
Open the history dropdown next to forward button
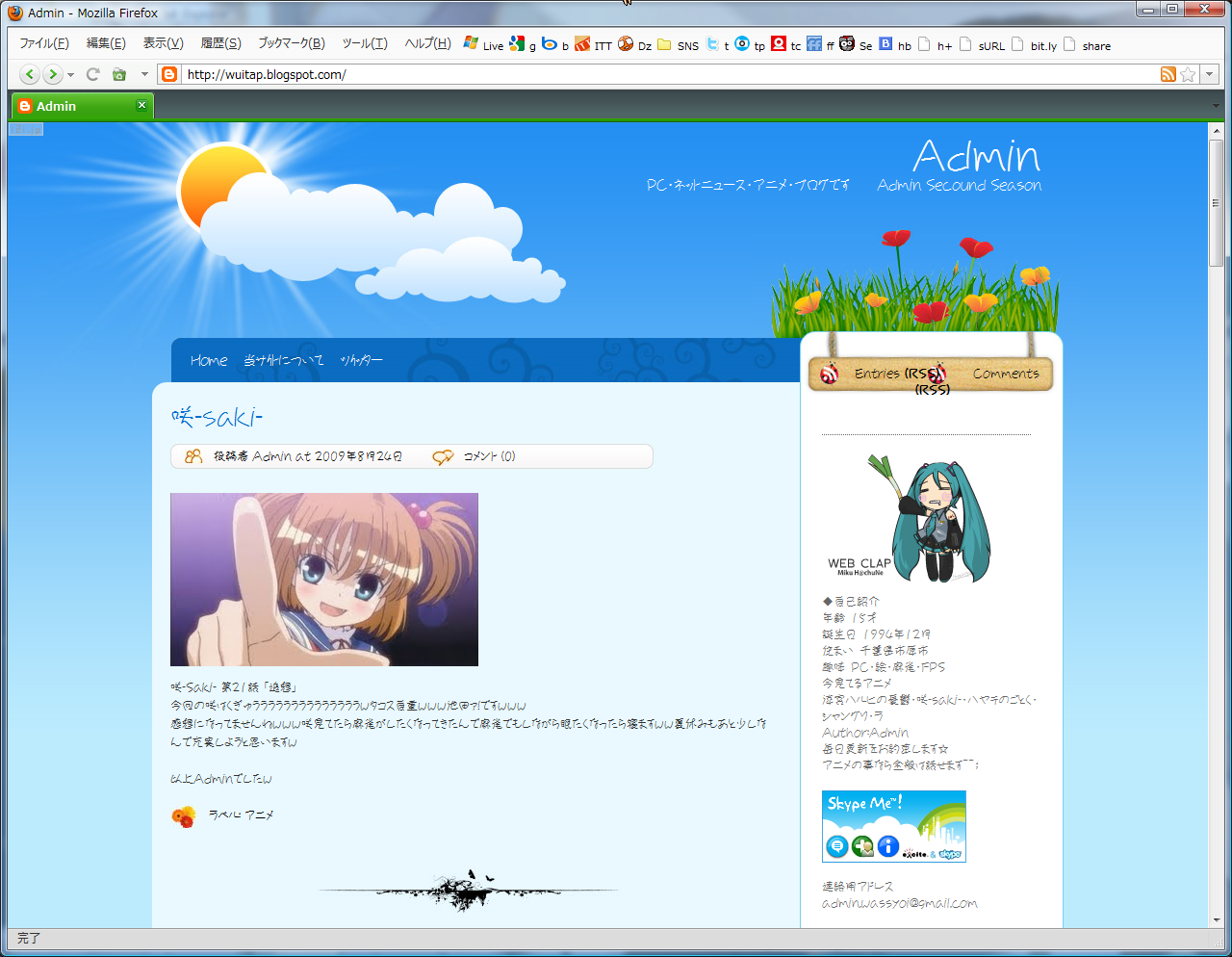click(70, 75)
